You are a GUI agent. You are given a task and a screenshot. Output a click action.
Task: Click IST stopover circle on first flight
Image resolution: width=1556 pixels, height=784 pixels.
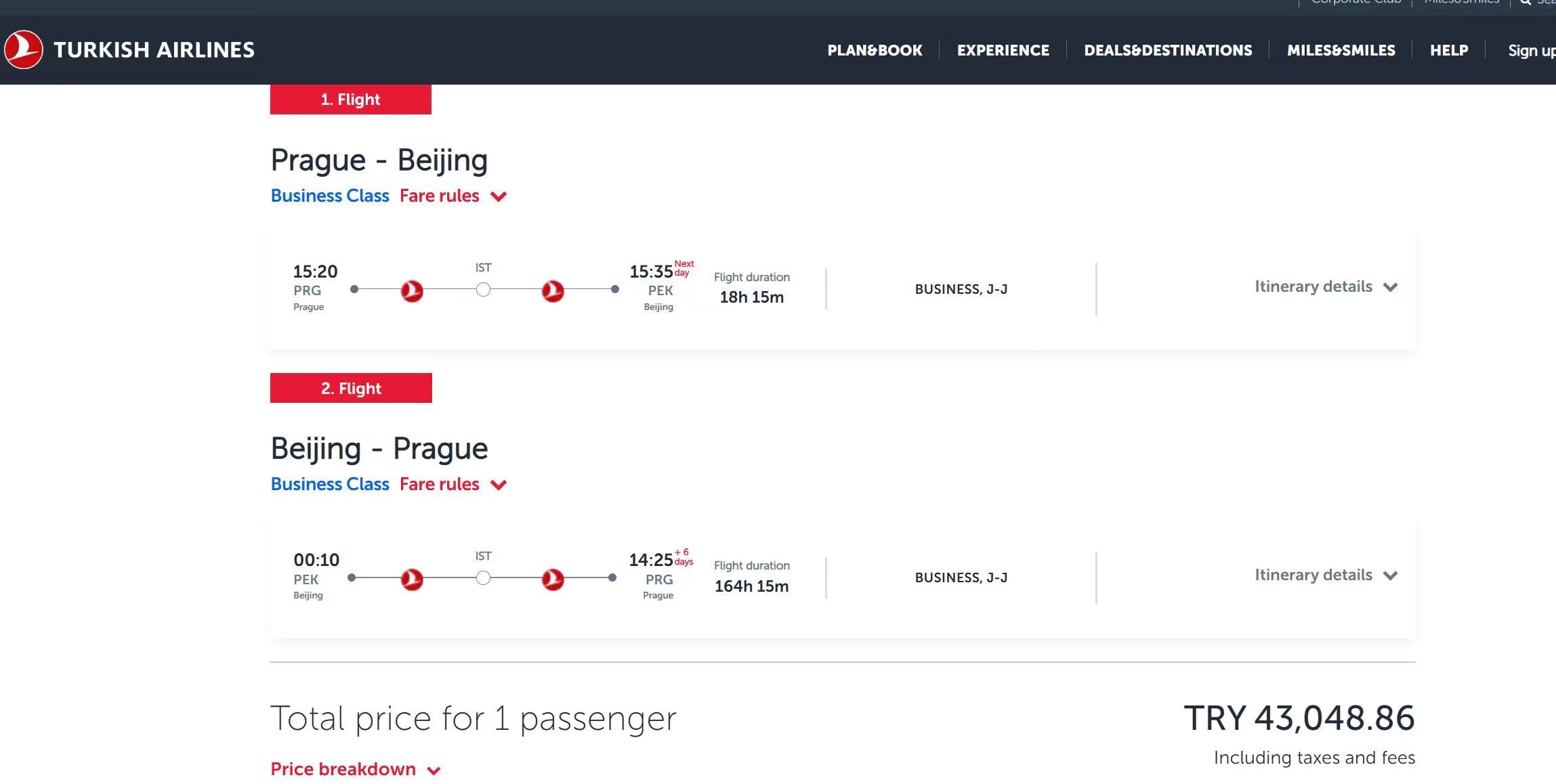(x=483, y=290)
